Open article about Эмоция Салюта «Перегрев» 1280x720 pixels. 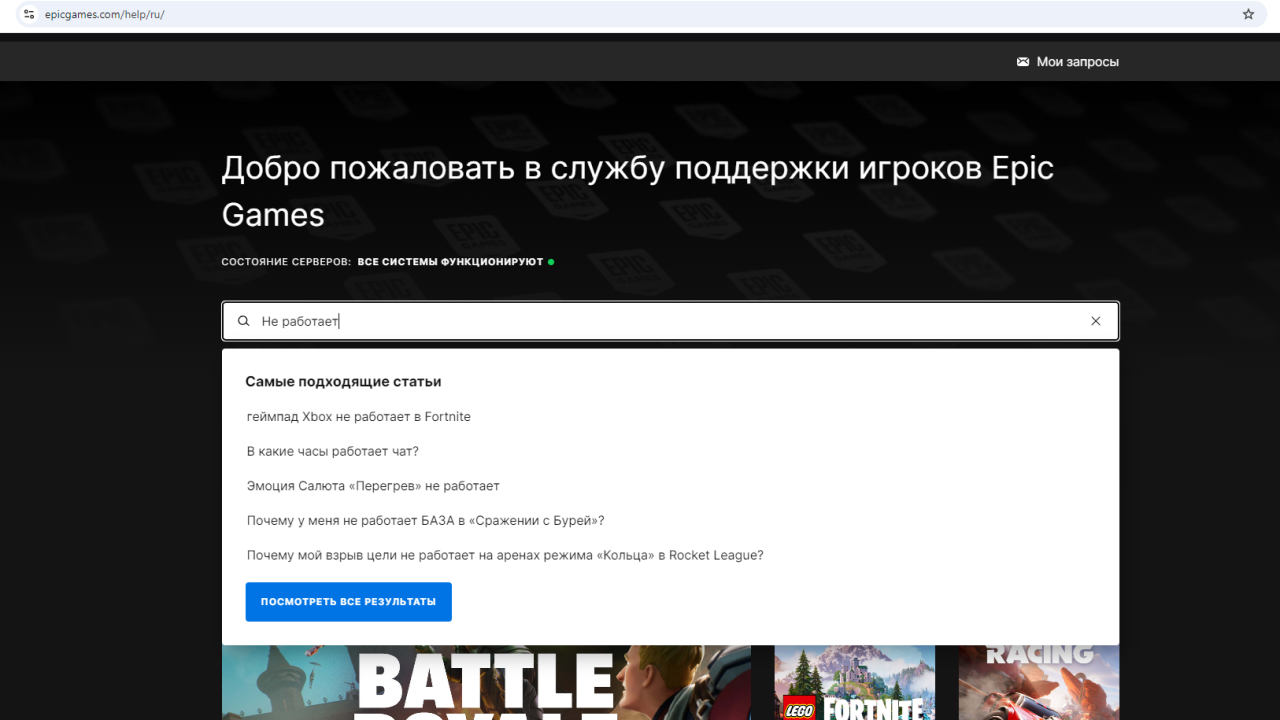point(373,486)
